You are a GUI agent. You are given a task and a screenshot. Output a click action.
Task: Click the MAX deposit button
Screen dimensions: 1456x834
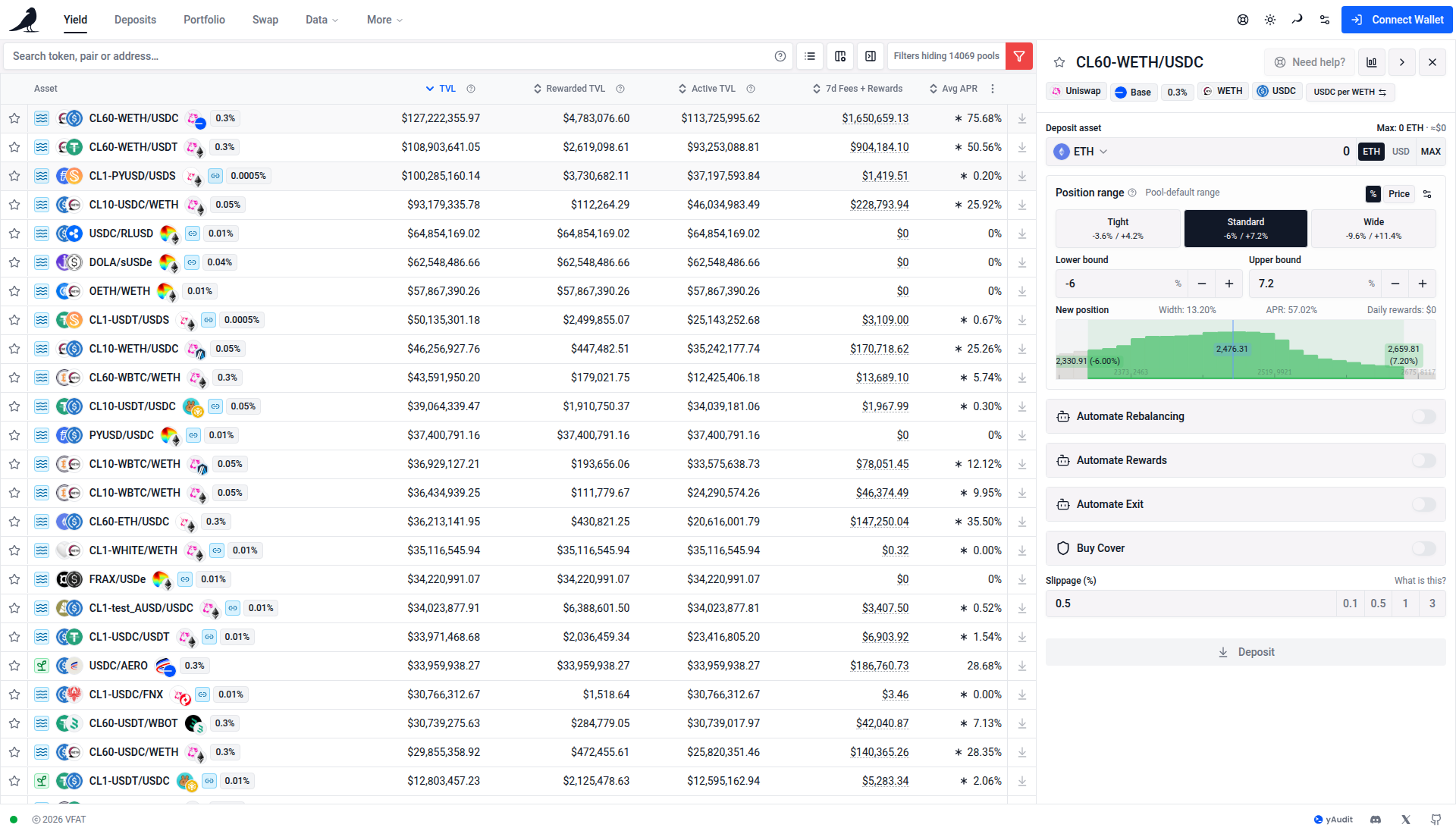1430,152
